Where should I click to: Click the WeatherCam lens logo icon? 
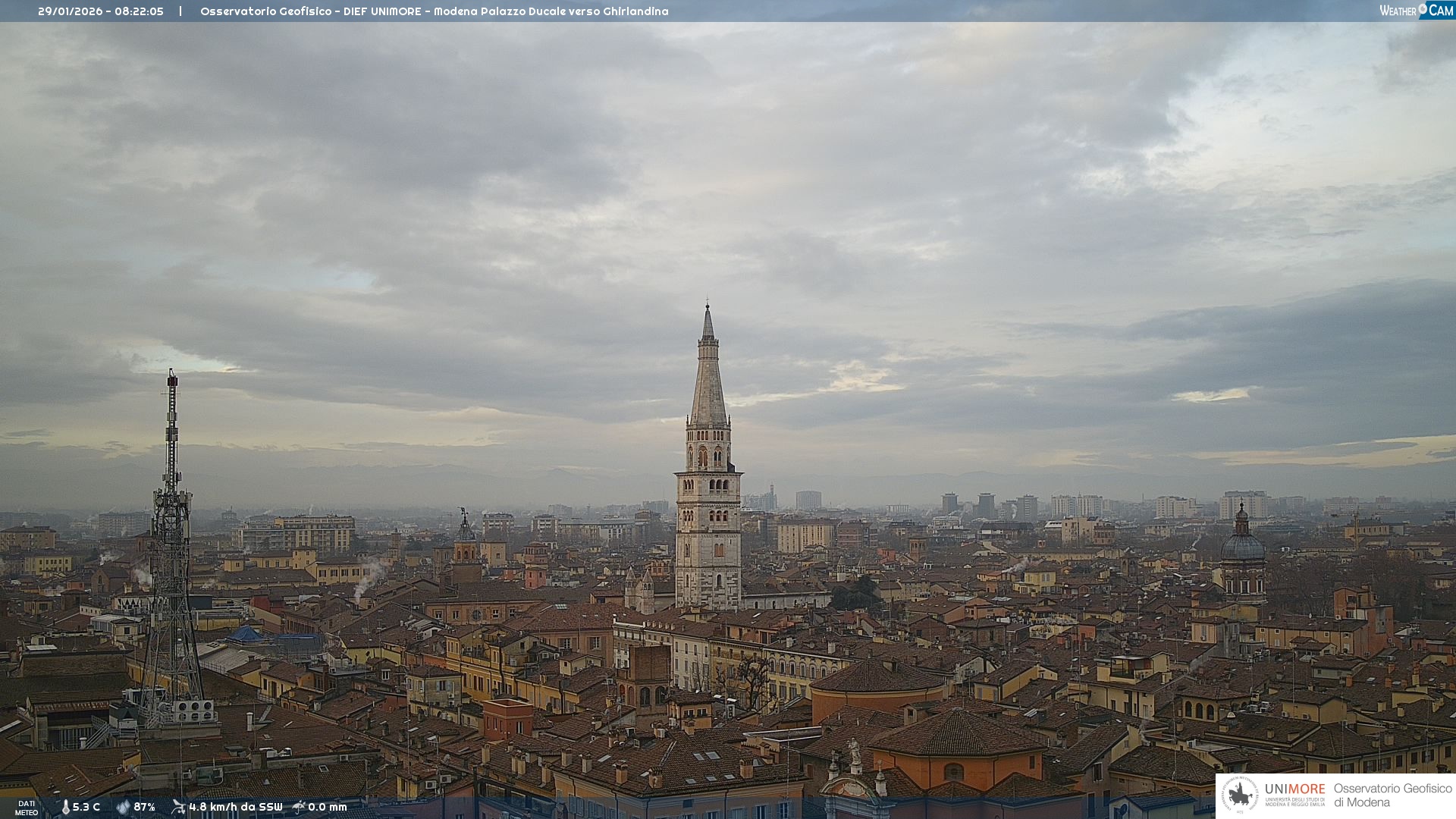[1423, 9]
